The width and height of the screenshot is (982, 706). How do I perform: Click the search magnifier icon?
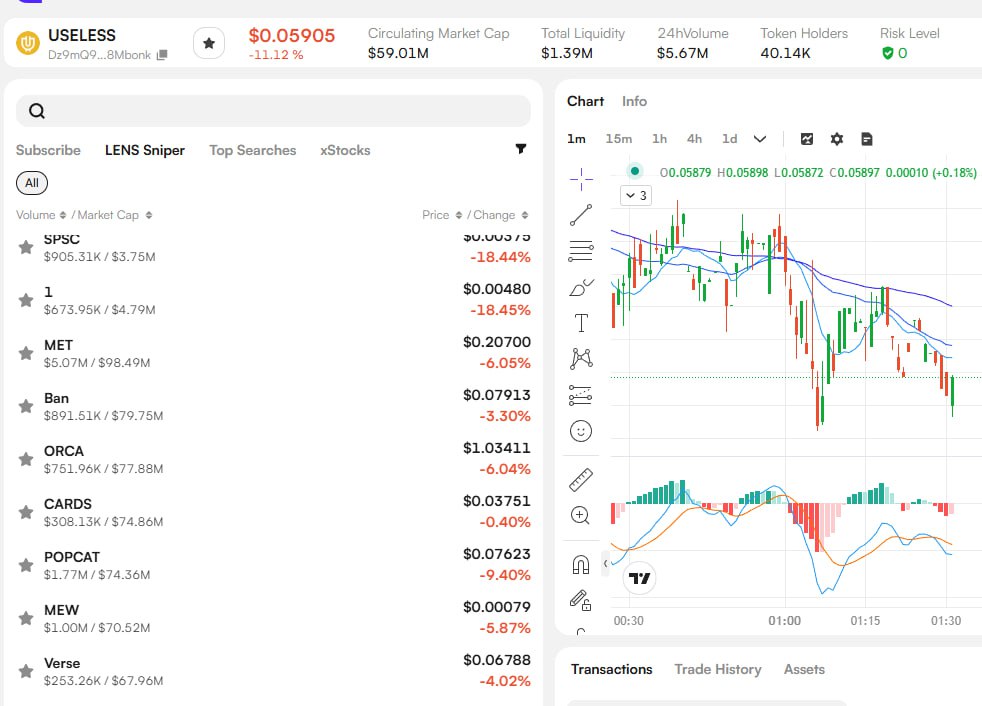click(x=37, y=111)
